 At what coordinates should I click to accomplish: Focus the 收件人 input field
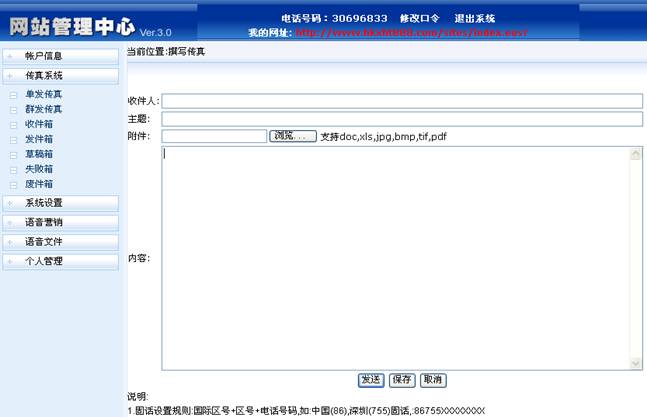point(401,101)
